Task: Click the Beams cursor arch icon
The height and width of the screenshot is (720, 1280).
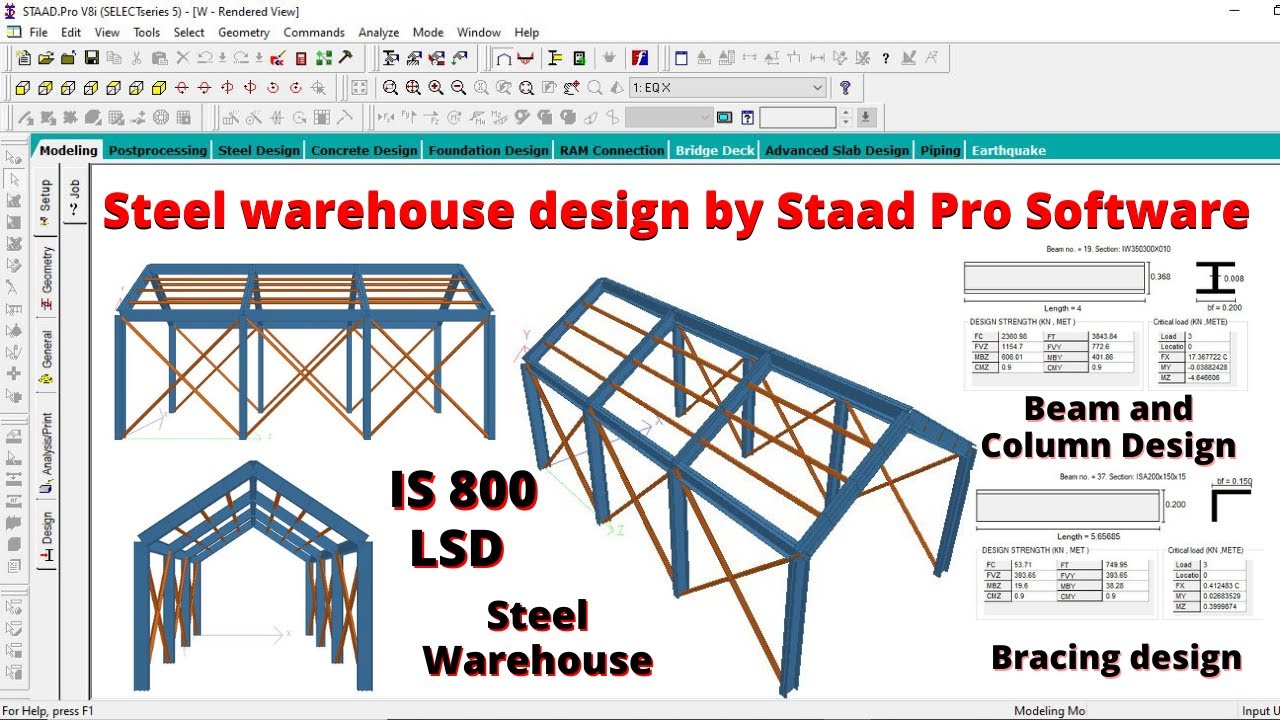Action: (503, 58)
